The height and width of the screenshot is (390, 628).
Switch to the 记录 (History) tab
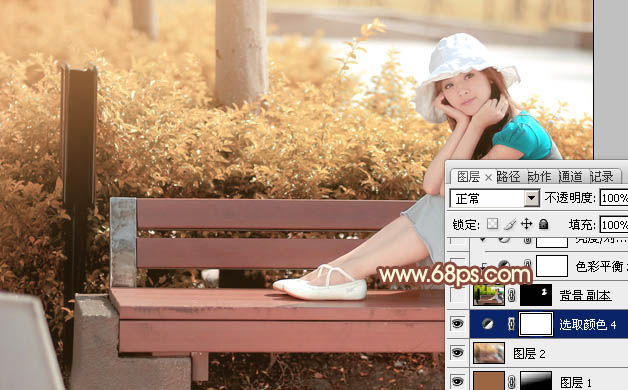pyautogui.click(x=602, y=177)
